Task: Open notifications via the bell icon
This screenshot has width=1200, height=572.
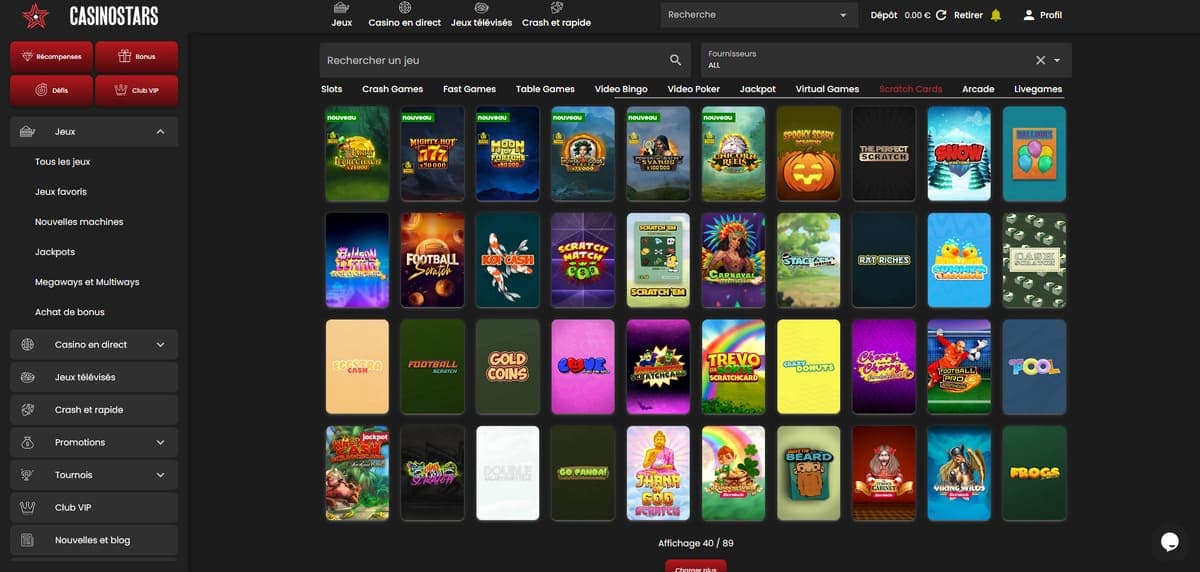Action: 995,15
